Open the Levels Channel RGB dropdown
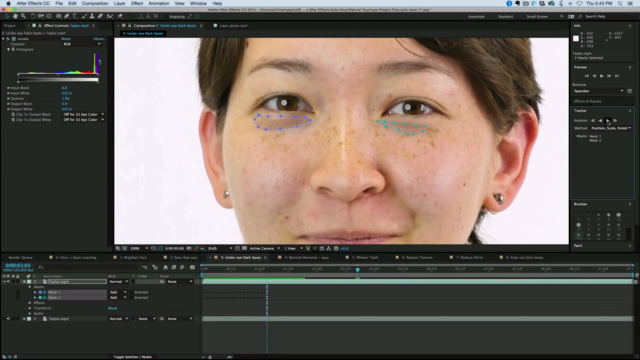The width and height of the screenshot is (640, 360). coord(82,44)
